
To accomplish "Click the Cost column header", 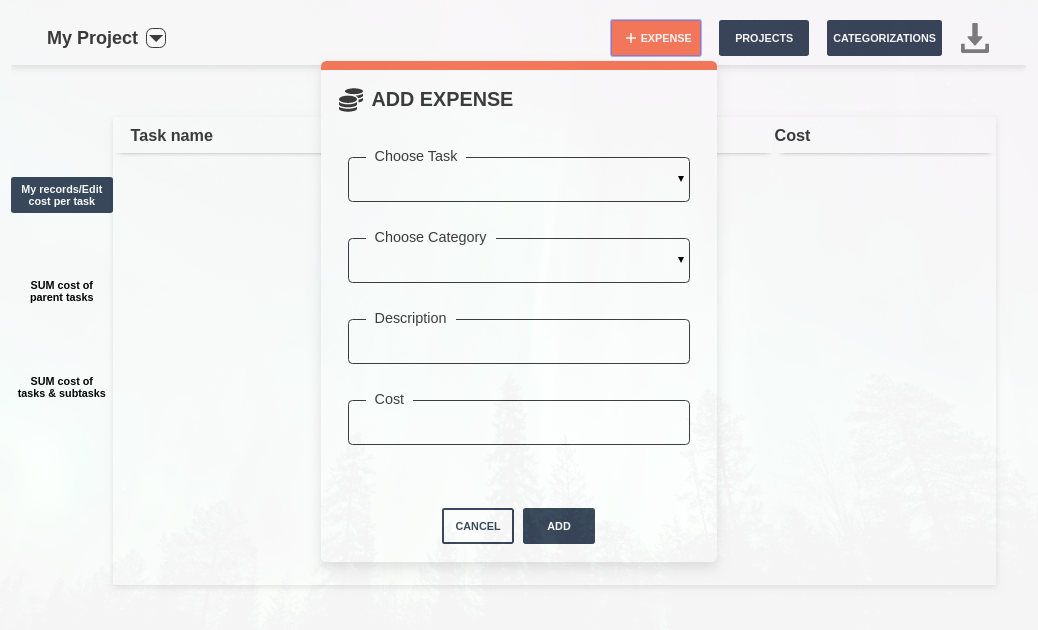I will [x=792, y=135].
